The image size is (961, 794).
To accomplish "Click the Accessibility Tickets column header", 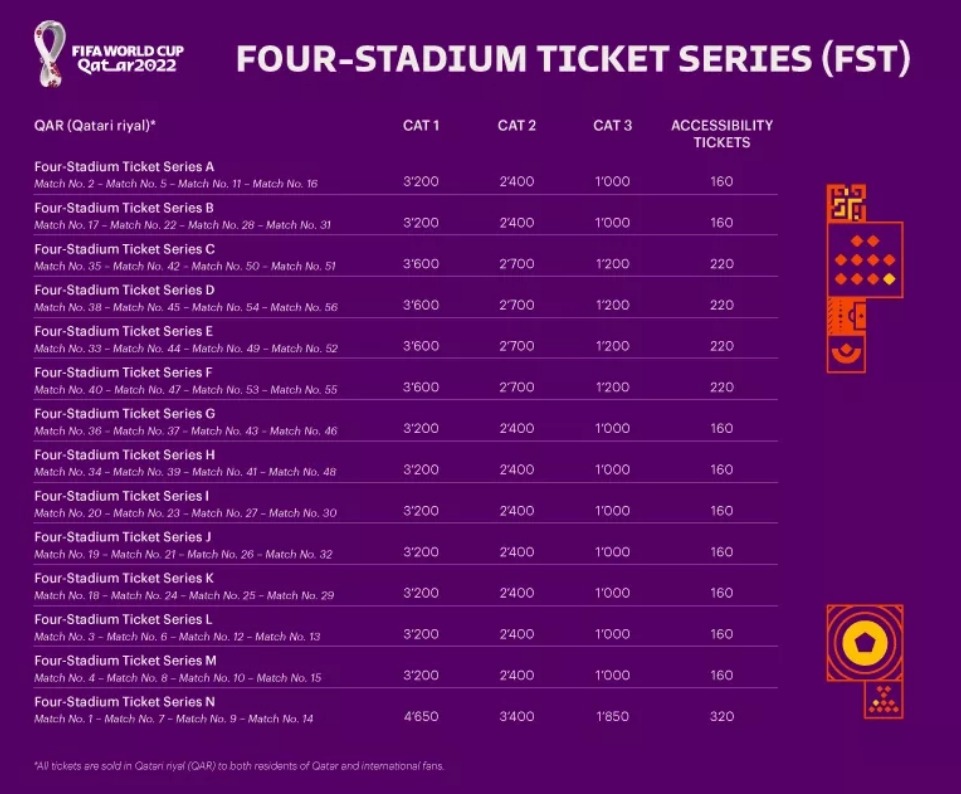I will pyautogui.click(x=722, y=133).
